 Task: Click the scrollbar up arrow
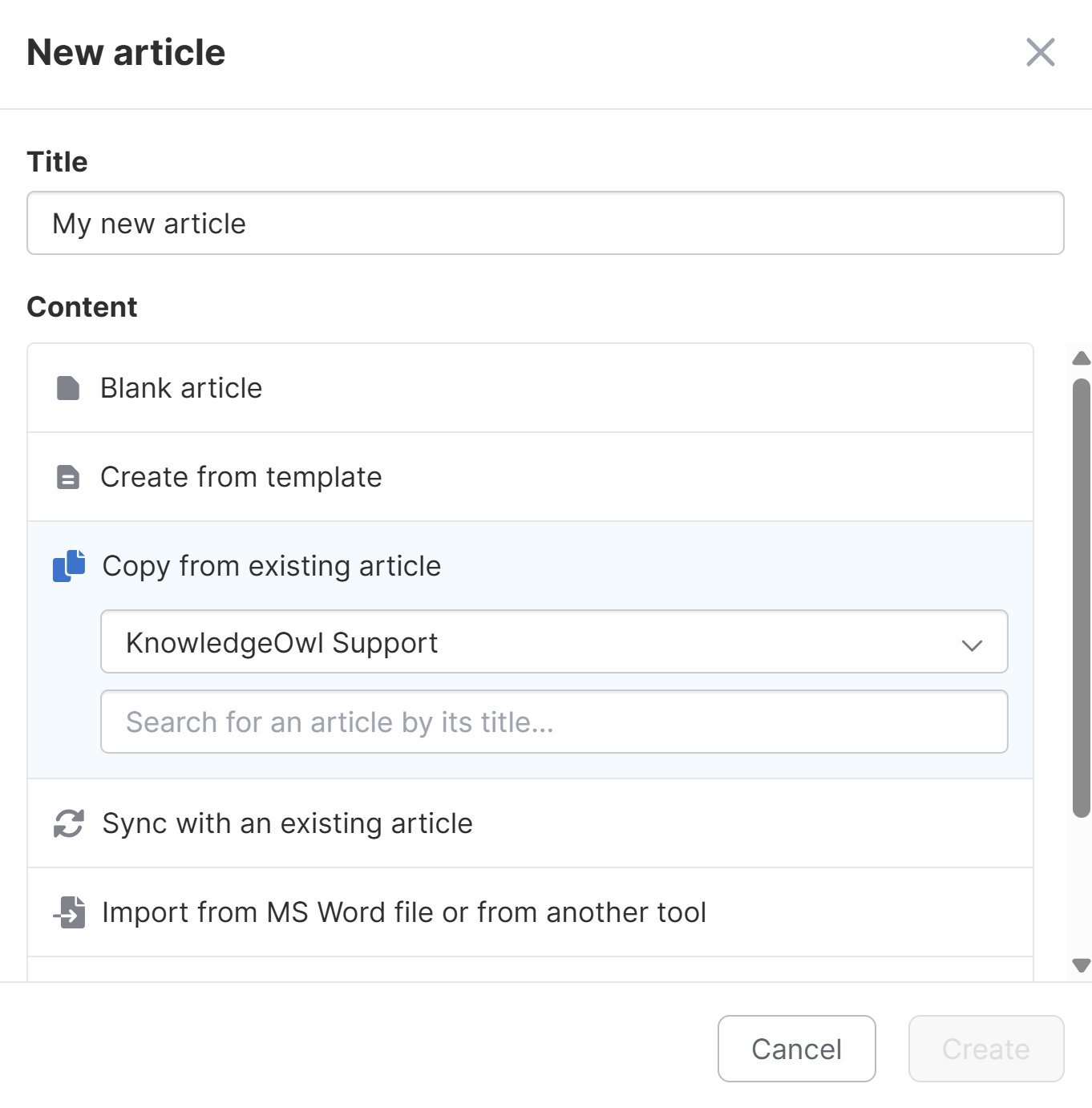[1081, 358]
